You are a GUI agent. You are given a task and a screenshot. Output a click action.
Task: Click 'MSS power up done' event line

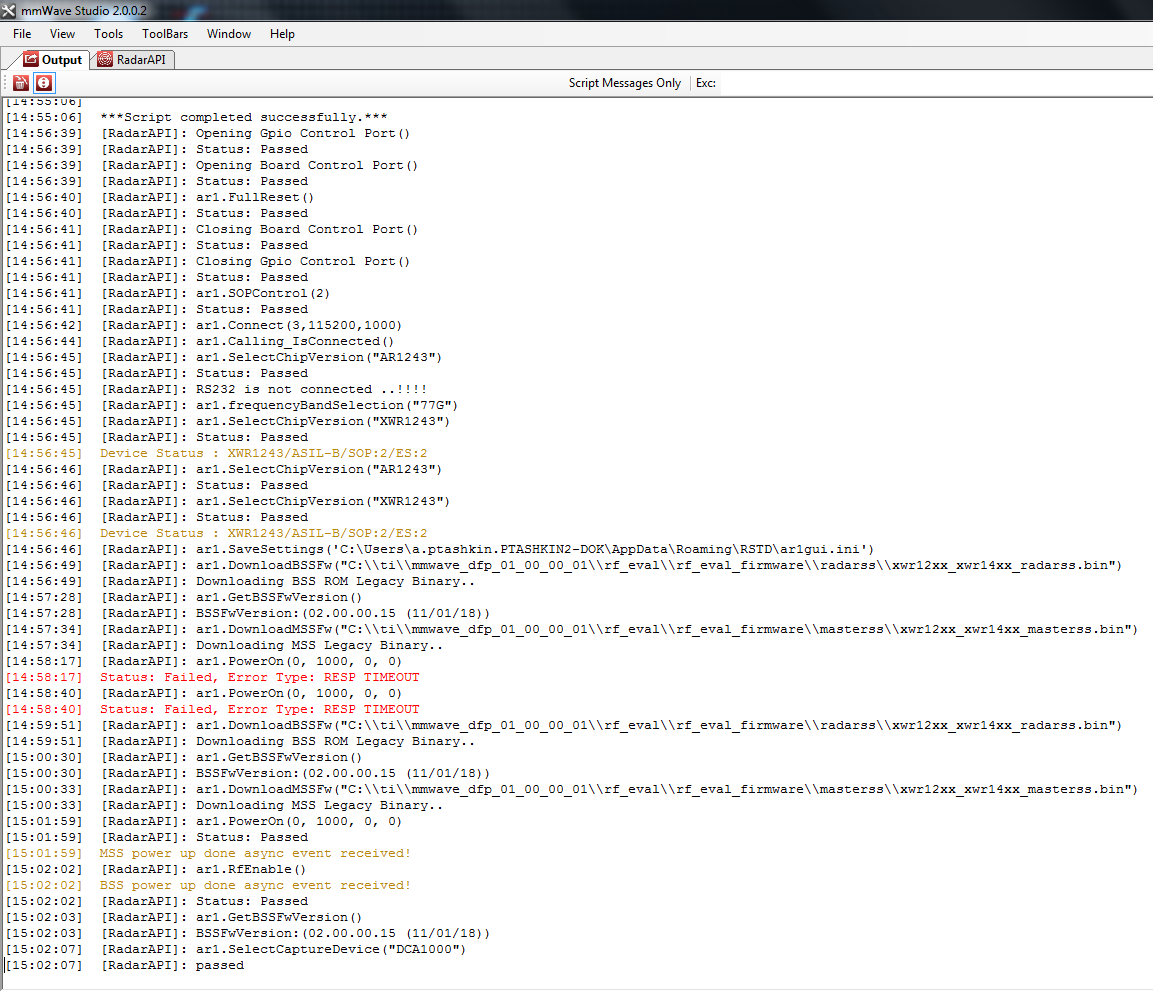208,854
